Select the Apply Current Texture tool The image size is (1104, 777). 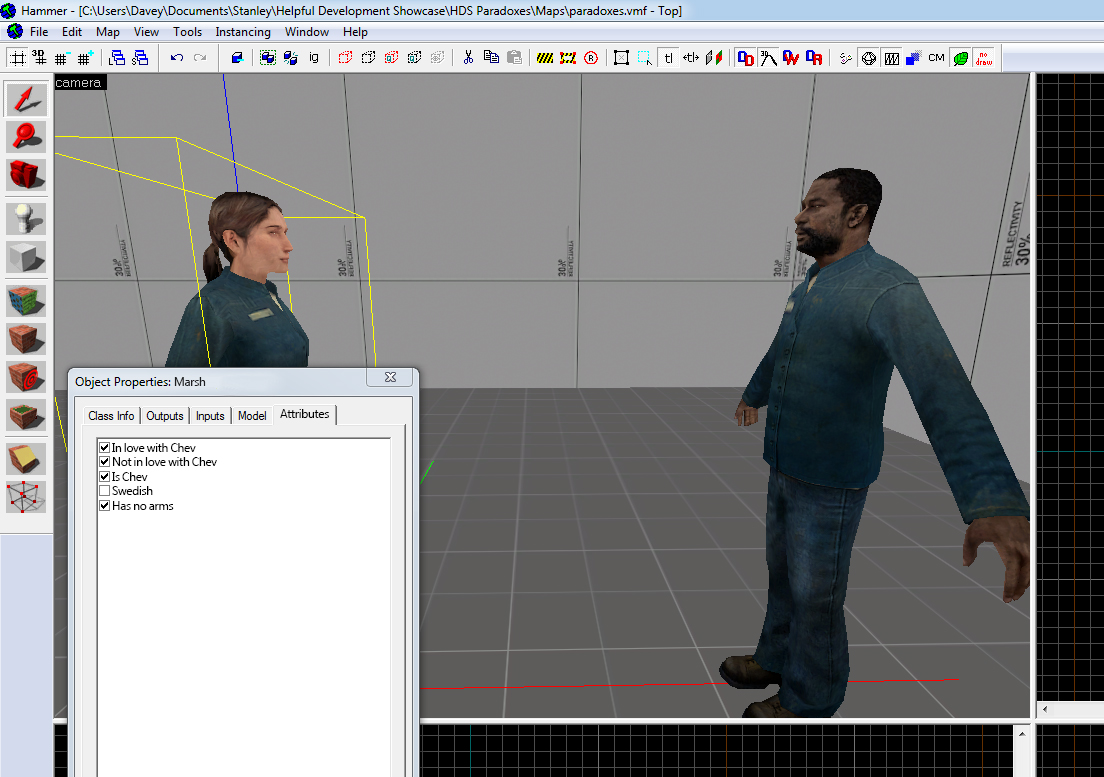26,339
